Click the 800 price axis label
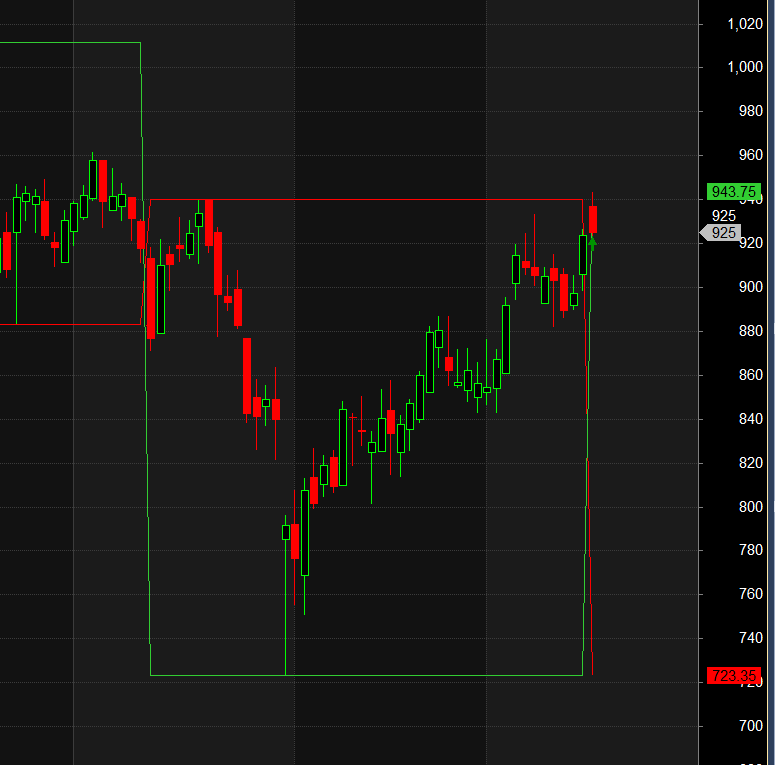The height and width of the screenshot is (765, 775). coord(751,507)
